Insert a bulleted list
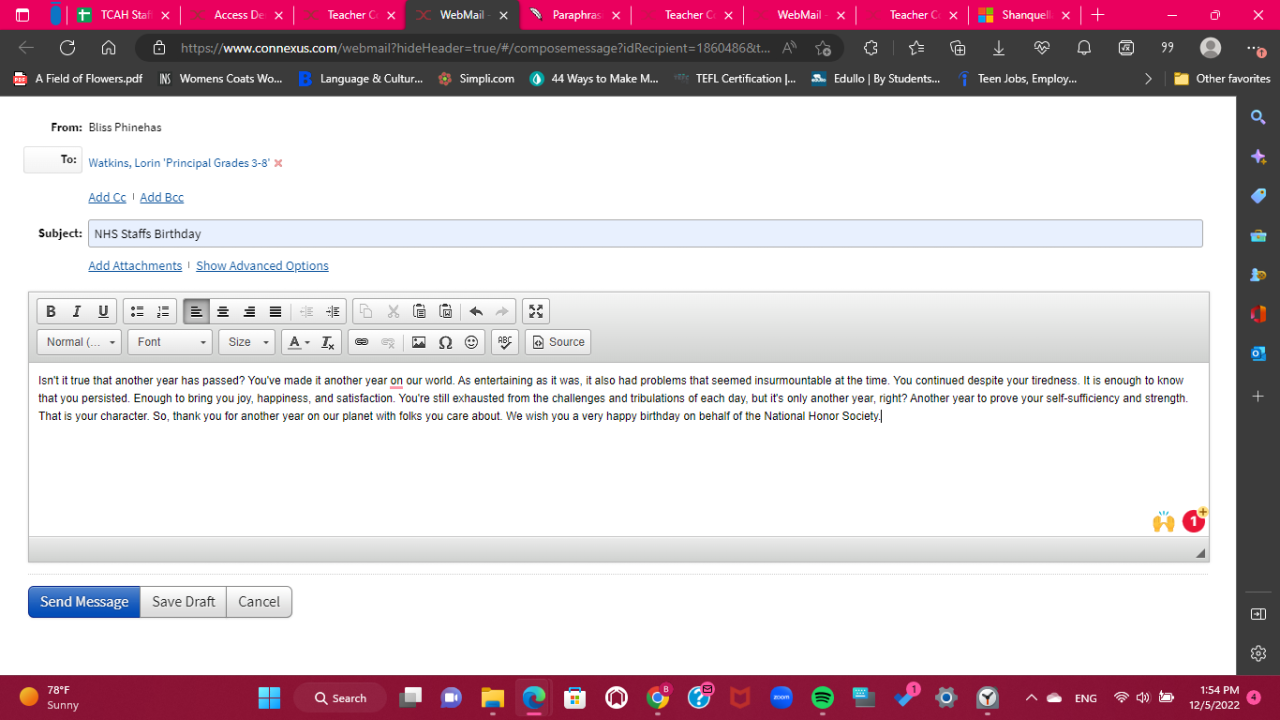Viewport: 1280px width, 720px height. (x=137, y=311)
